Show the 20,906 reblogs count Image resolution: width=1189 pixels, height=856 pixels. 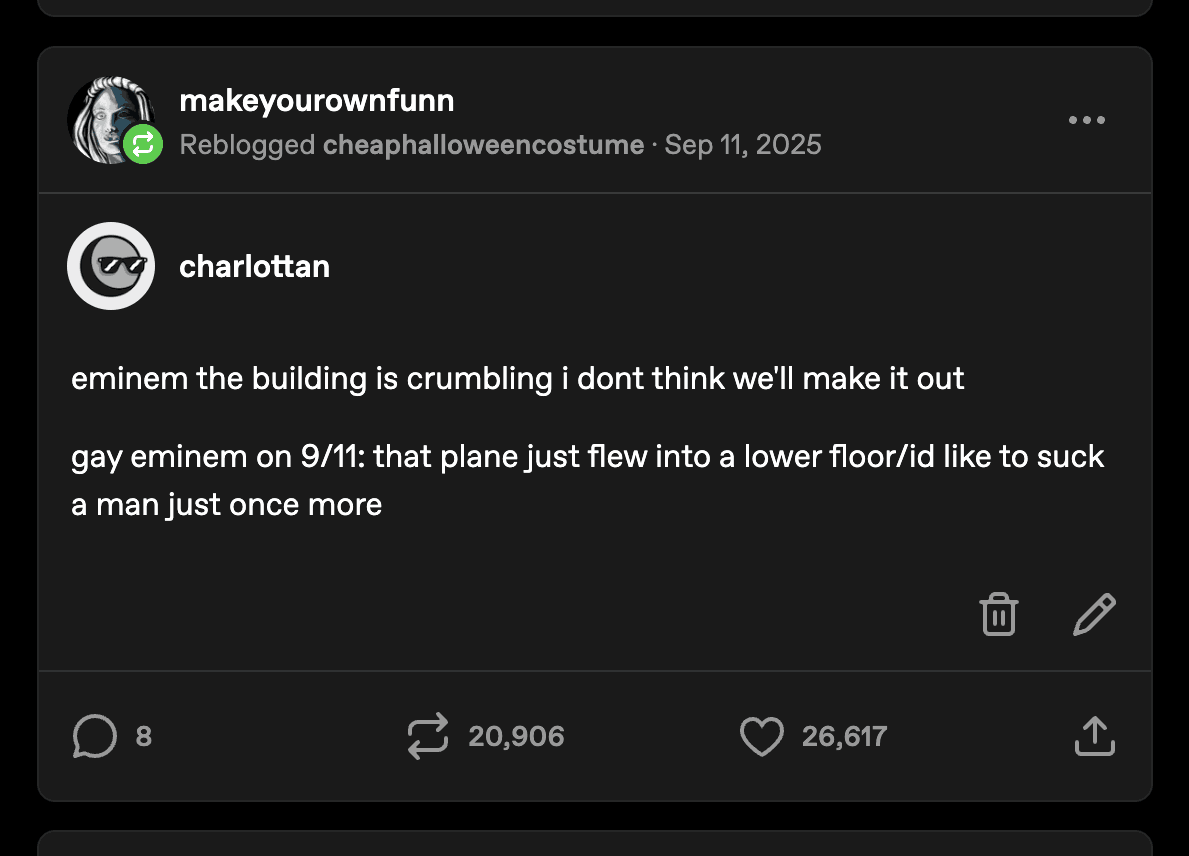click(x=516, y=737)
